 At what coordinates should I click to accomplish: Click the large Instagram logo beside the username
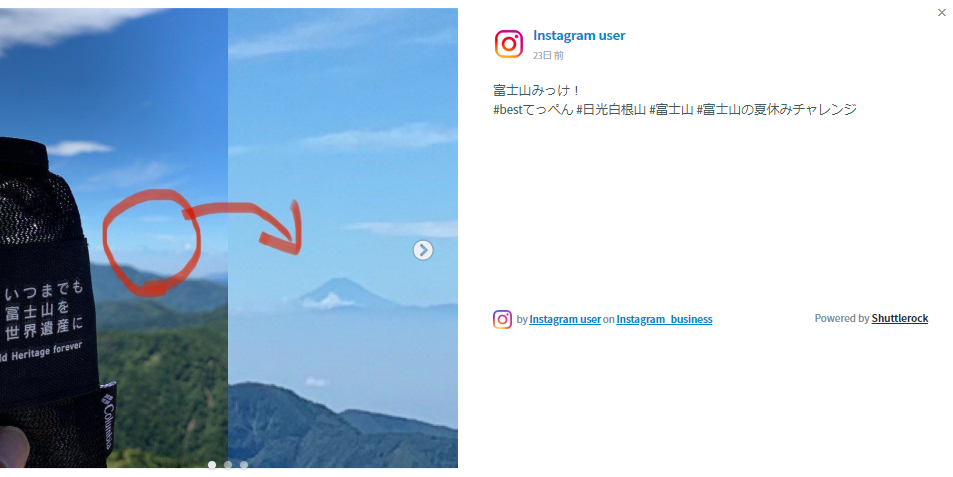pos(509,44)
